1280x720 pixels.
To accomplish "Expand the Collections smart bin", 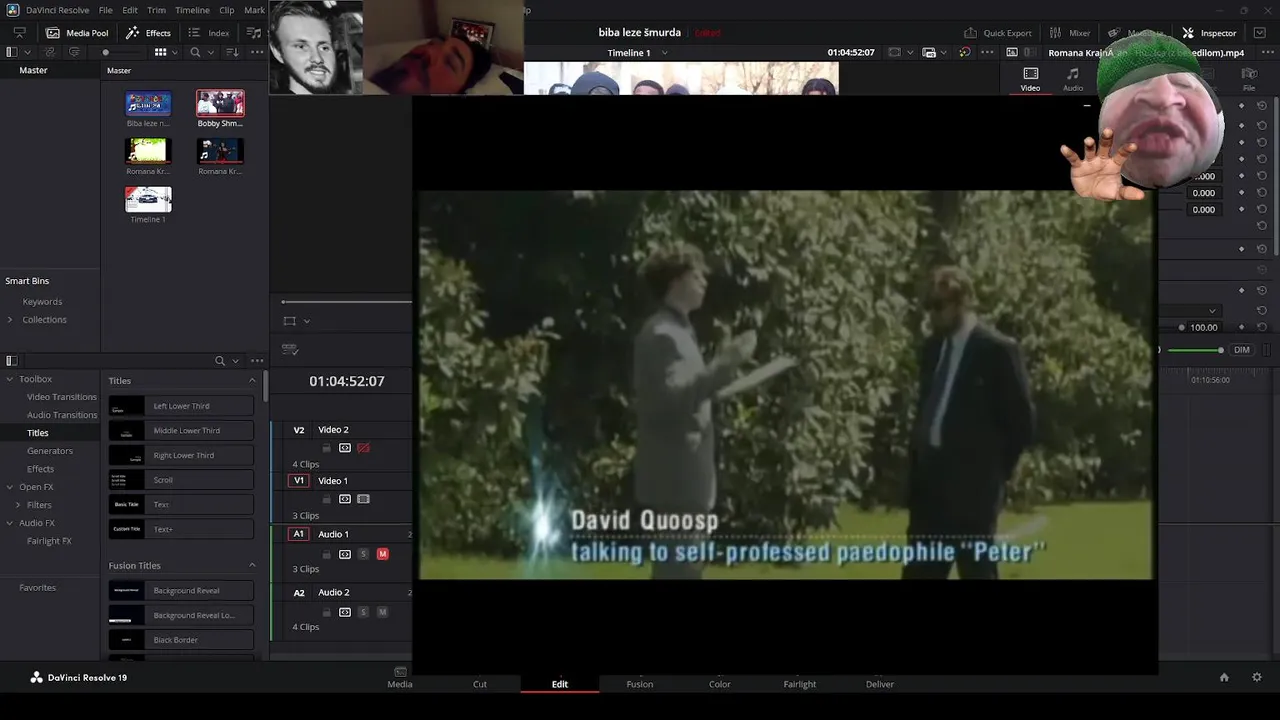I will pos(10,319).
